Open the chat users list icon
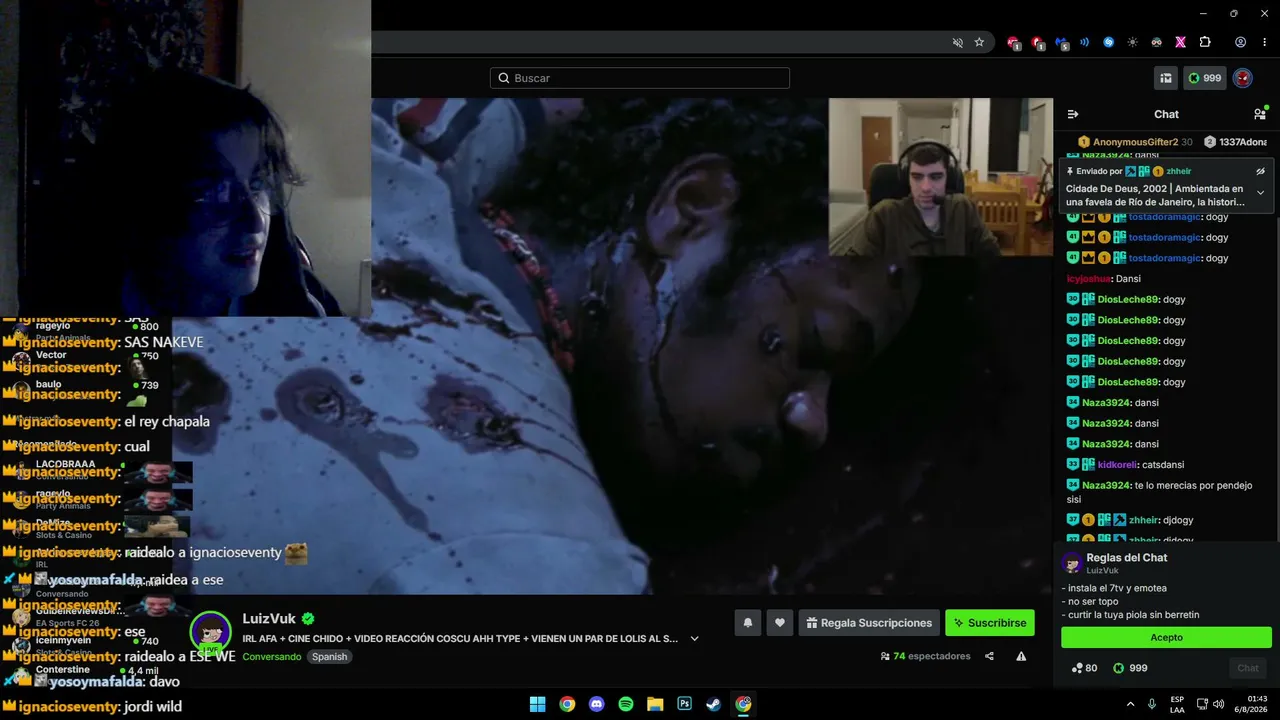1280x720 pixels. (x=1260, y=114)
